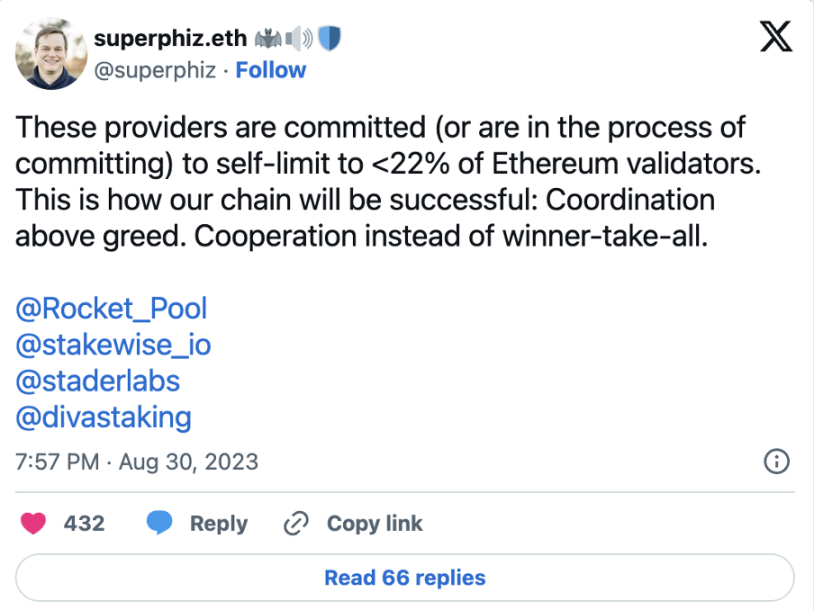Click the X logo icon
The image size is (814, 610).
(776, 38)
